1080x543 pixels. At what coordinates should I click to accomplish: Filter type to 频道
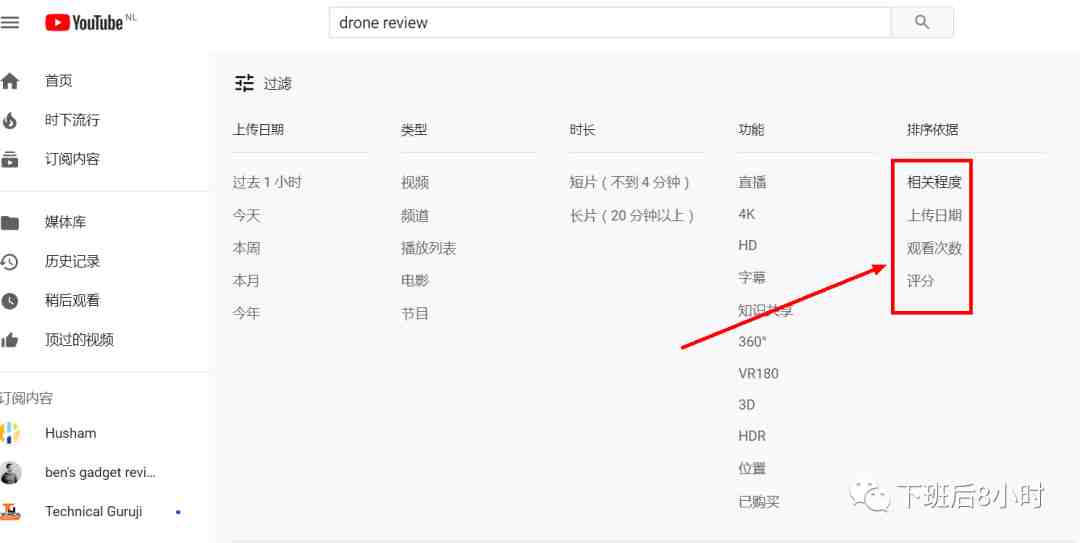pyautogui.click(x=415, y=216)
